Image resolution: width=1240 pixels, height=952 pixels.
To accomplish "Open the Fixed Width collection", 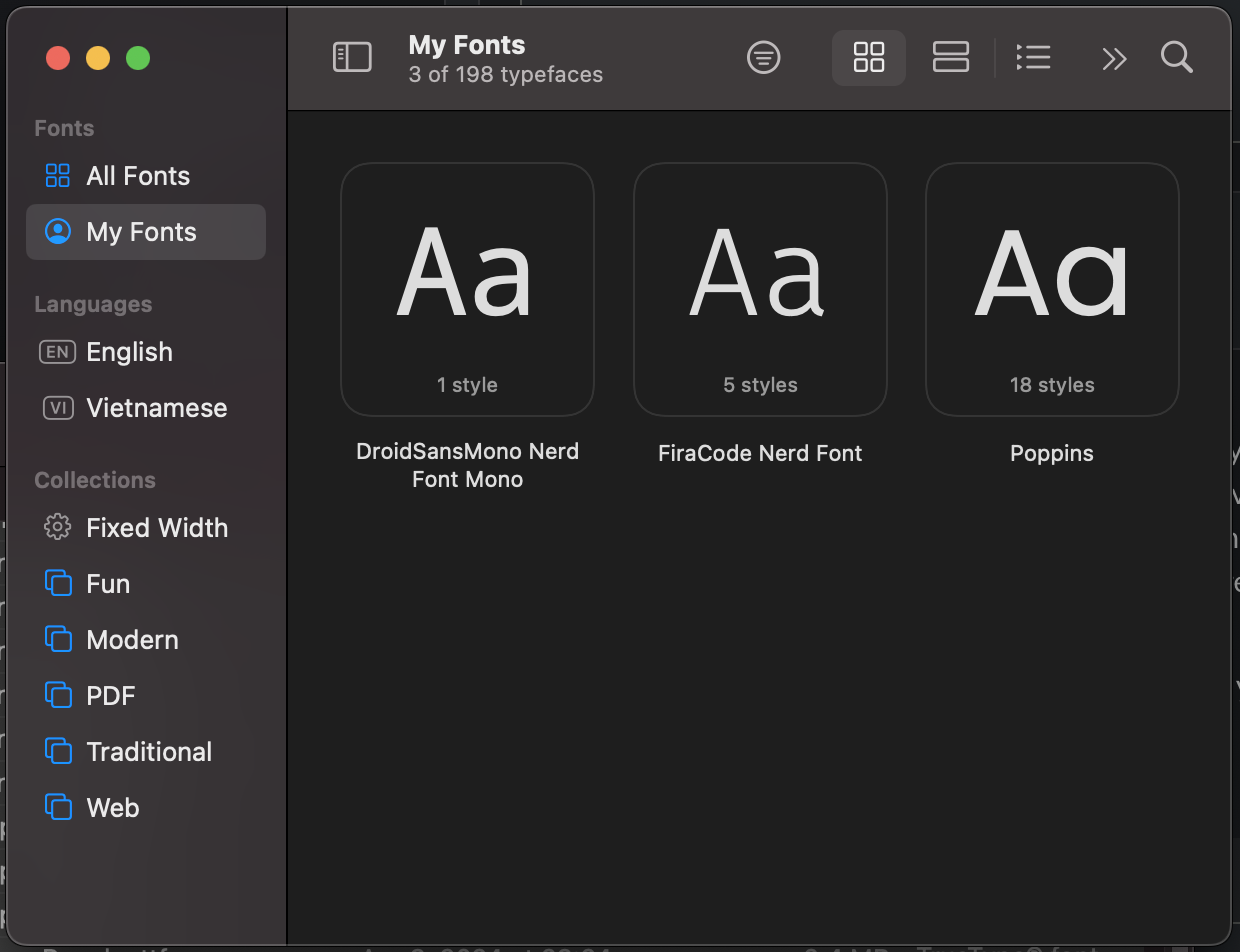I will (x=146, y=528).
